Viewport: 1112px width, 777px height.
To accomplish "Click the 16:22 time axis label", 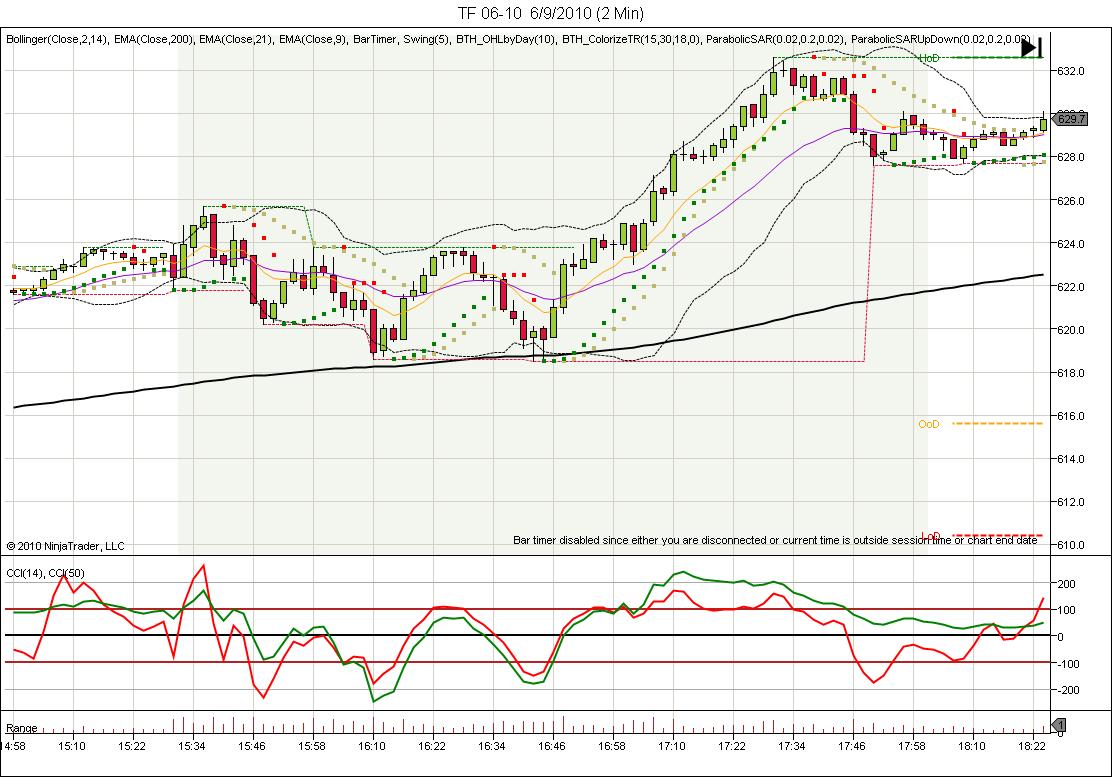I will pos(431,746).
